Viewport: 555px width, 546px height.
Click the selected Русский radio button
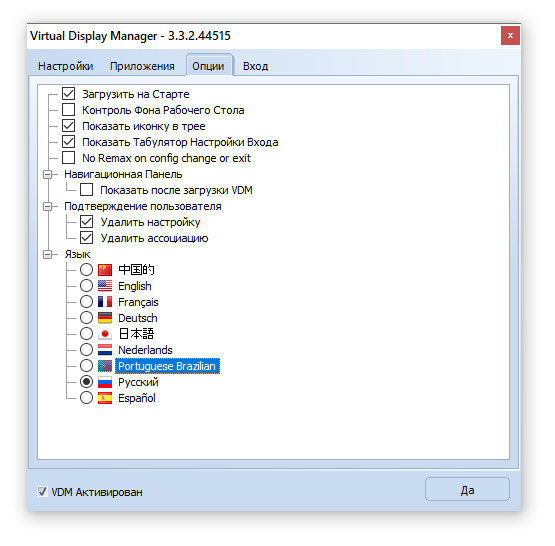tap(86, 382)
